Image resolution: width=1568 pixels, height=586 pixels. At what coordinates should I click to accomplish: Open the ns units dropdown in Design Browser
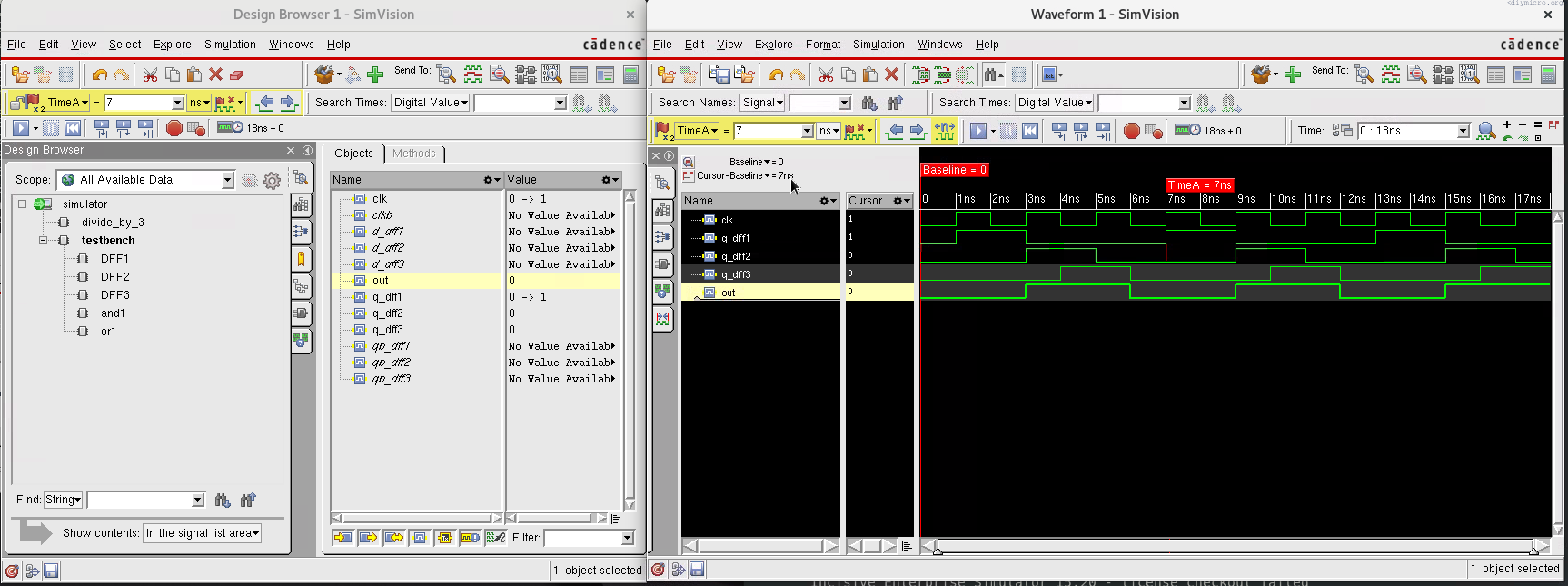click(x=199, y=103)
